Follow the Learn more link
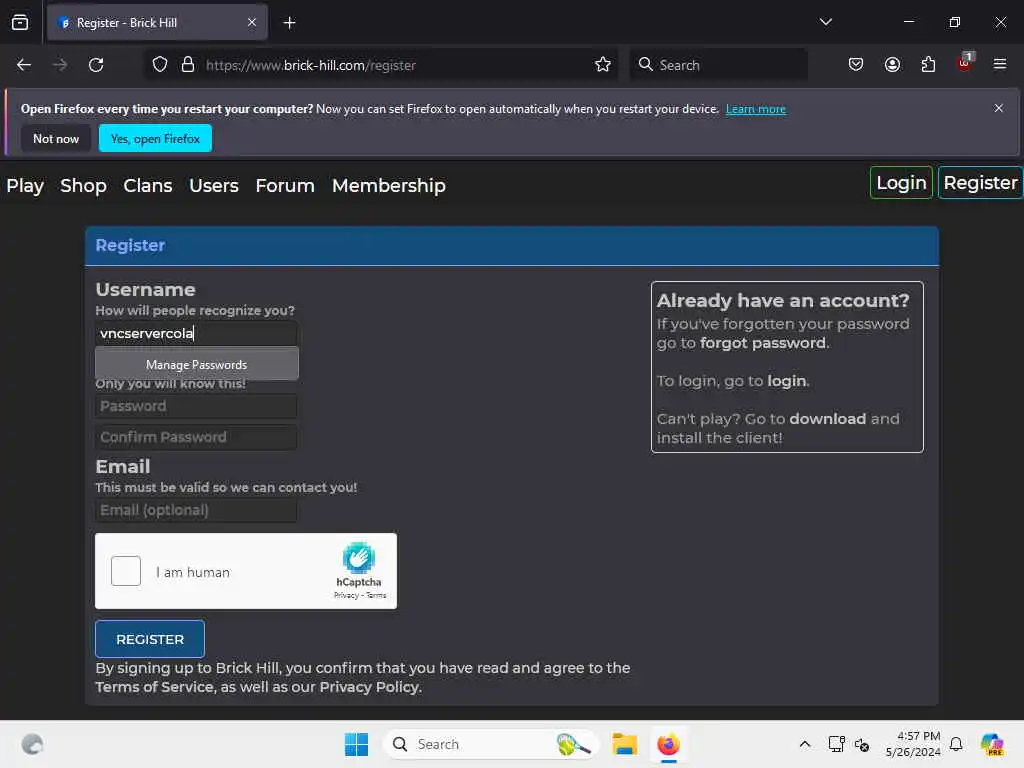The width and height of the screenshot is (1024, 768). (756, 109)
